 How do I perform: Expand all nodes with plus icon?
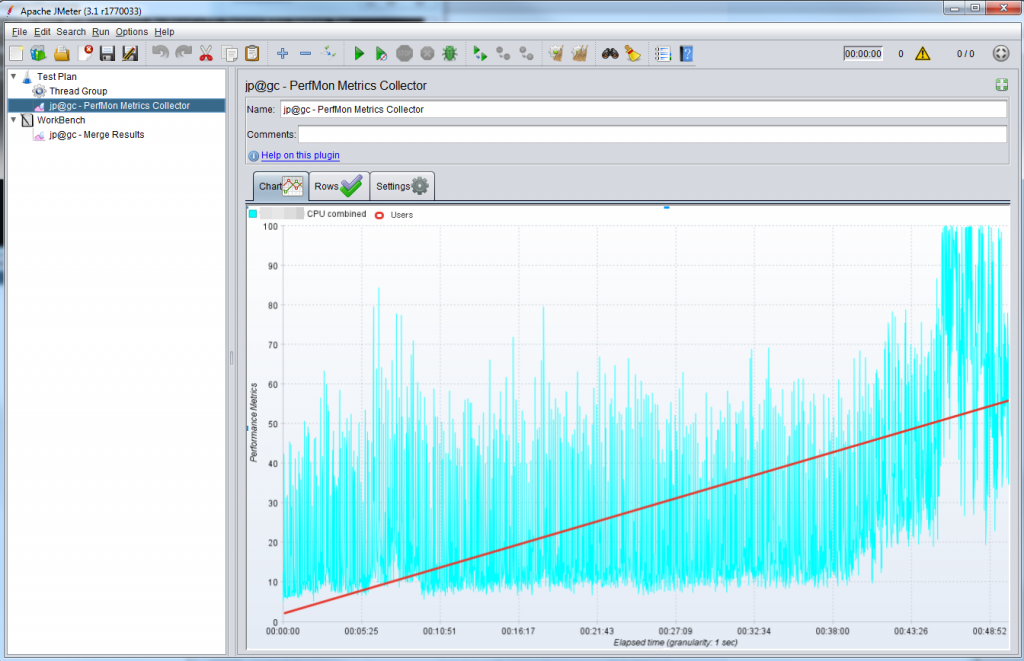[282, 54]
